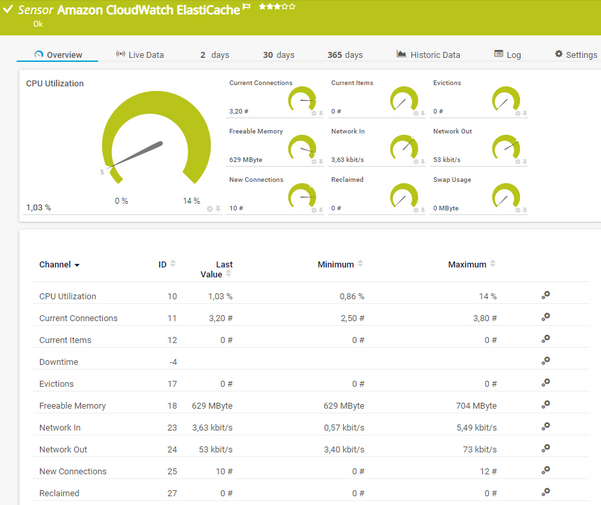The width and height of the screenshot is (601, 505).
Task: Open CPU Utilization row settings gear
Action: [x=546, y=295]
